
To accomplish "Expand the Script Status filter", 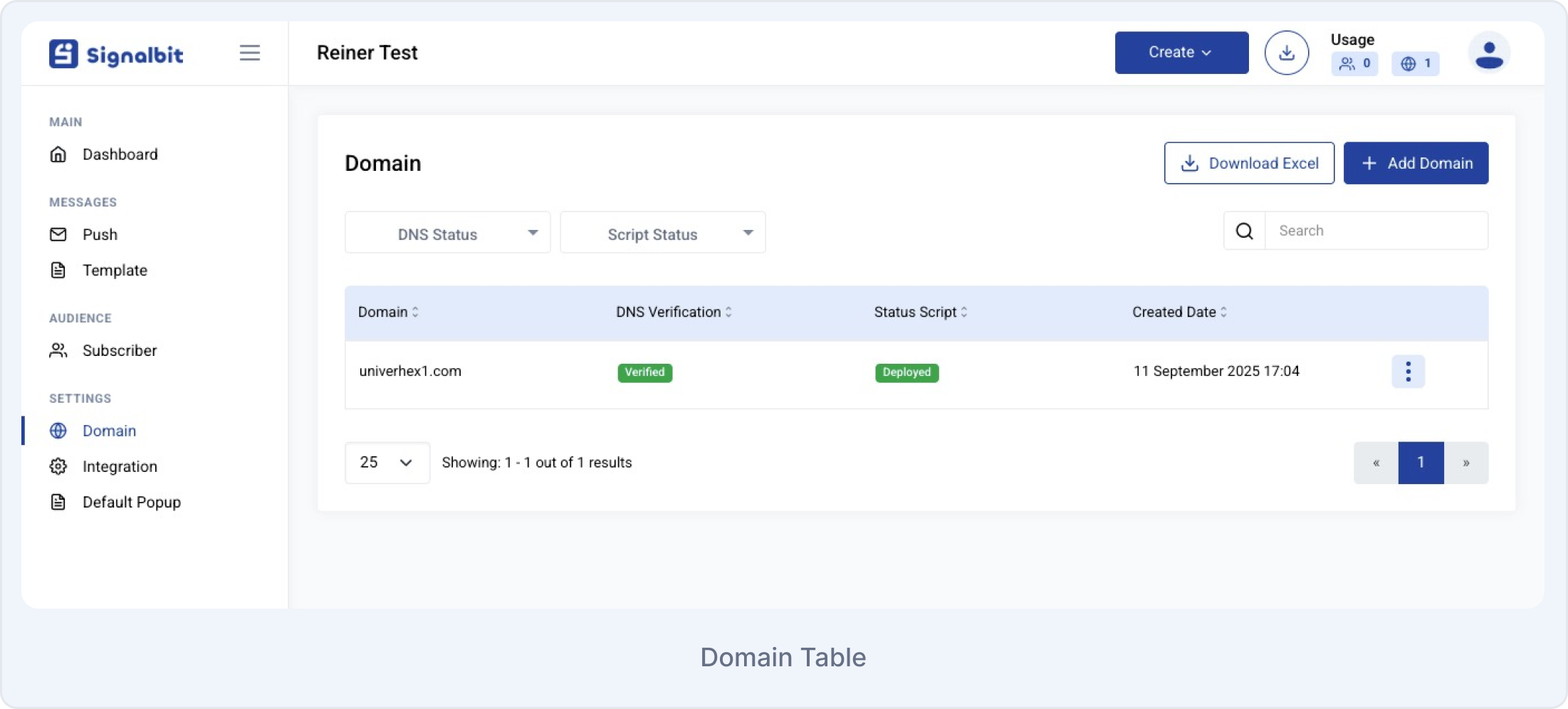I will pos(662,232).
